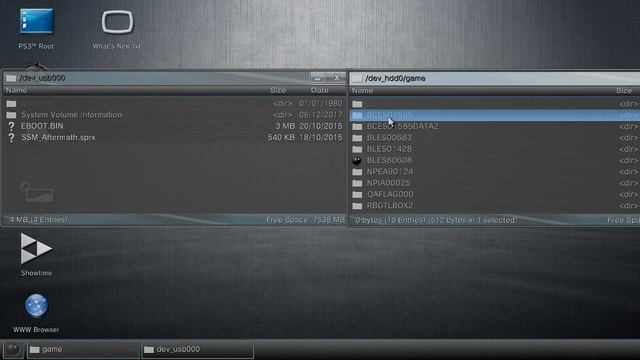Sort dev_hdd0/game list by Size column

(624, 91)
